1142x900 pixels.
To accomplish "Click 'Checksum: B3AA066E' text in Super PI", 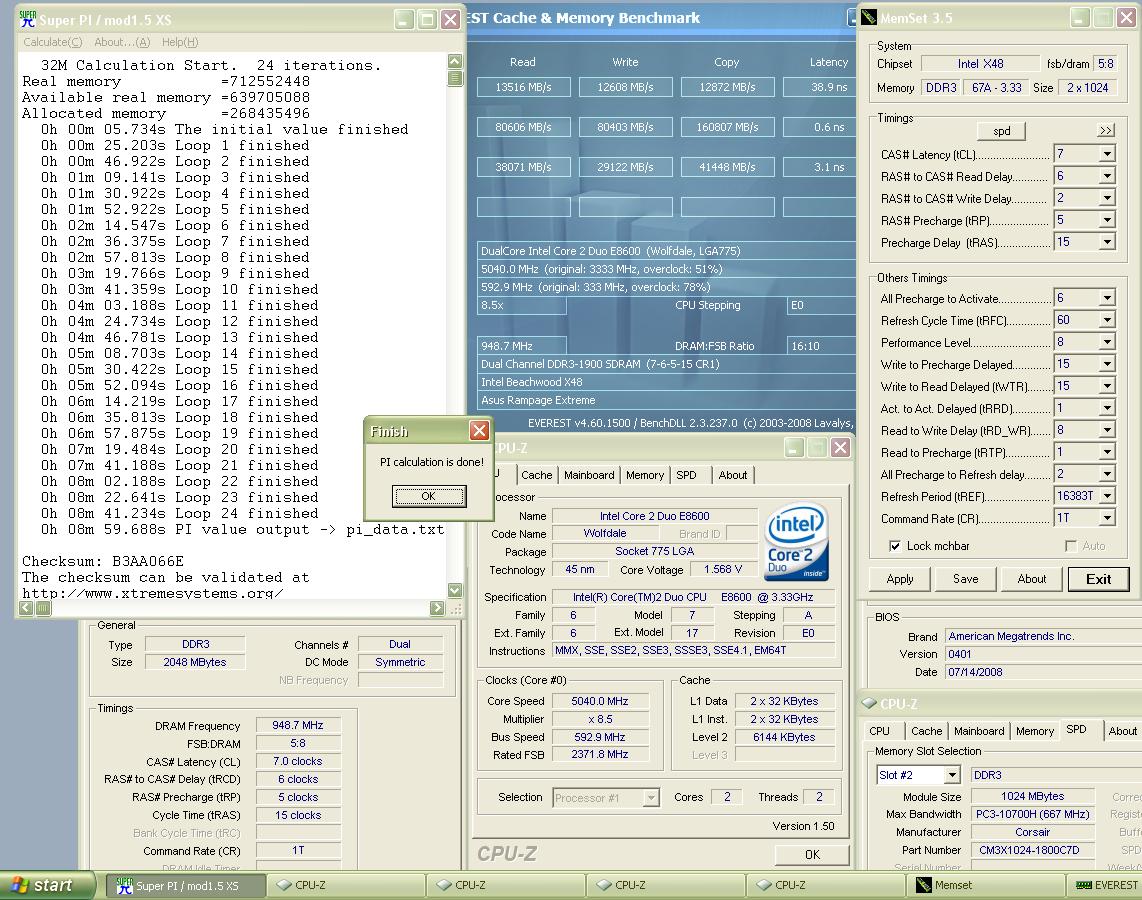I will pos(103,561).
